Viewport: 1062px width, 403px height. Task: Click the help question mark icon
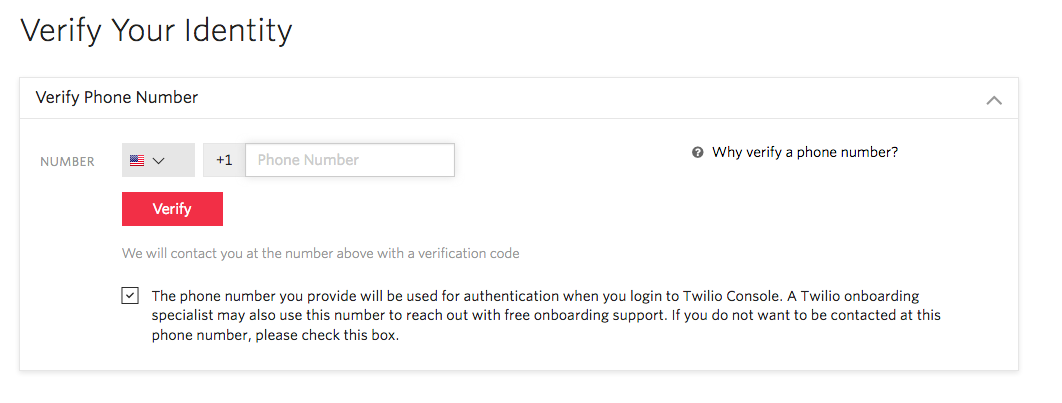698,153
